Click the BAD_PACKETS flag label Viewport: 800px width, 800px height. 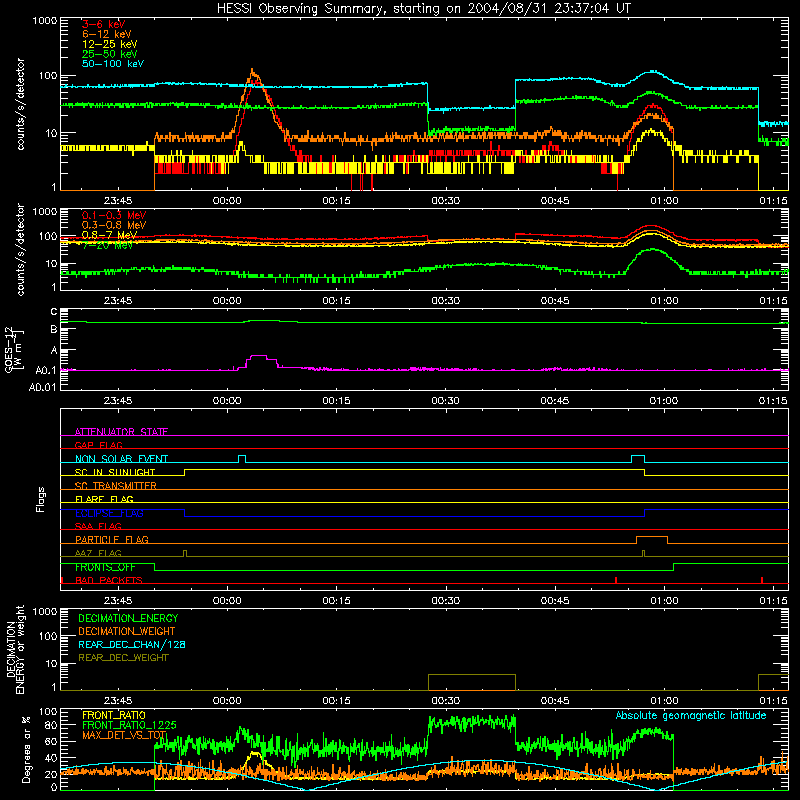tap(109, 580)
